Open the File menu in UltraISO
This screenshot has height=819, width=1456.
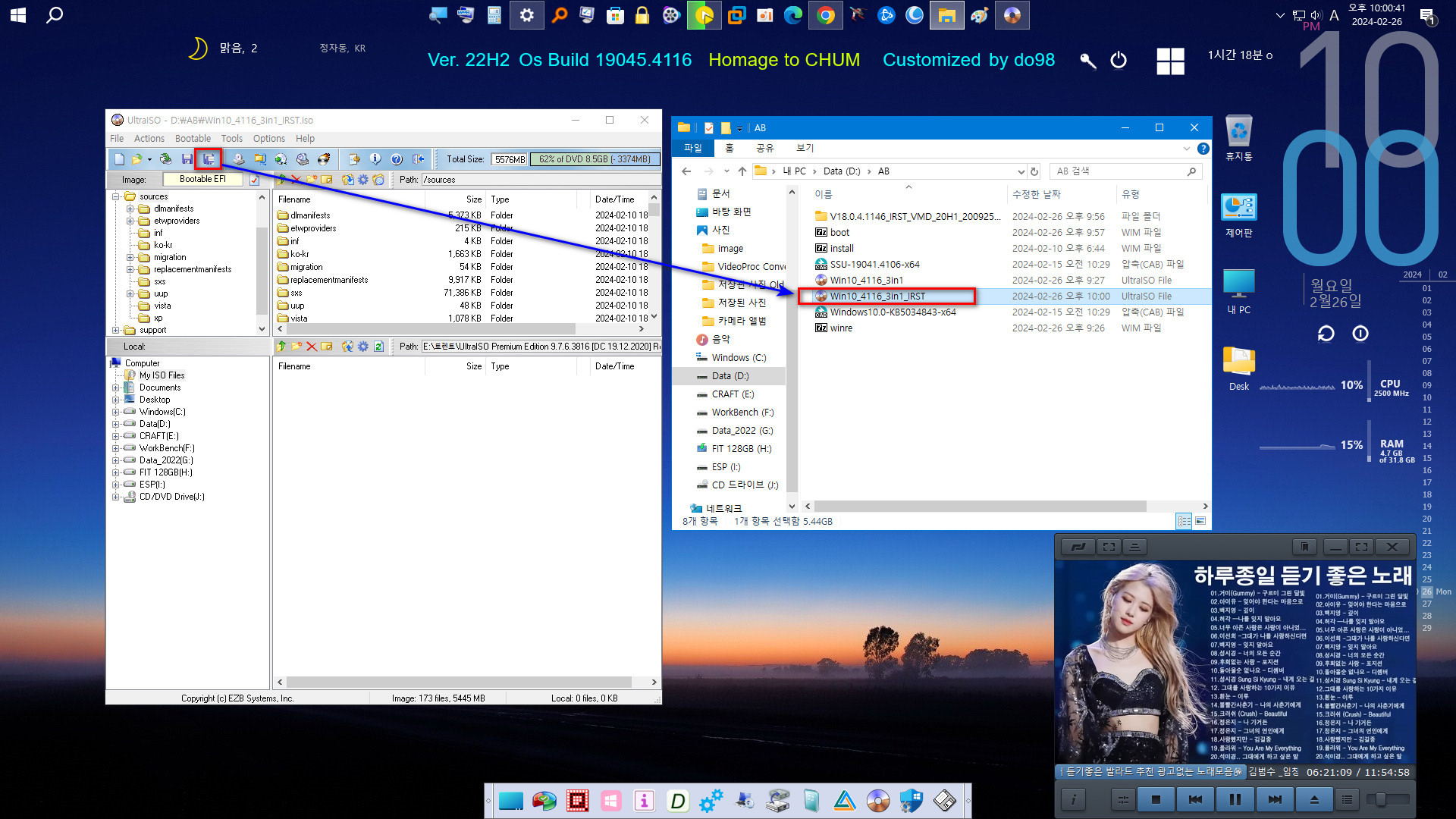click(117, 139)
